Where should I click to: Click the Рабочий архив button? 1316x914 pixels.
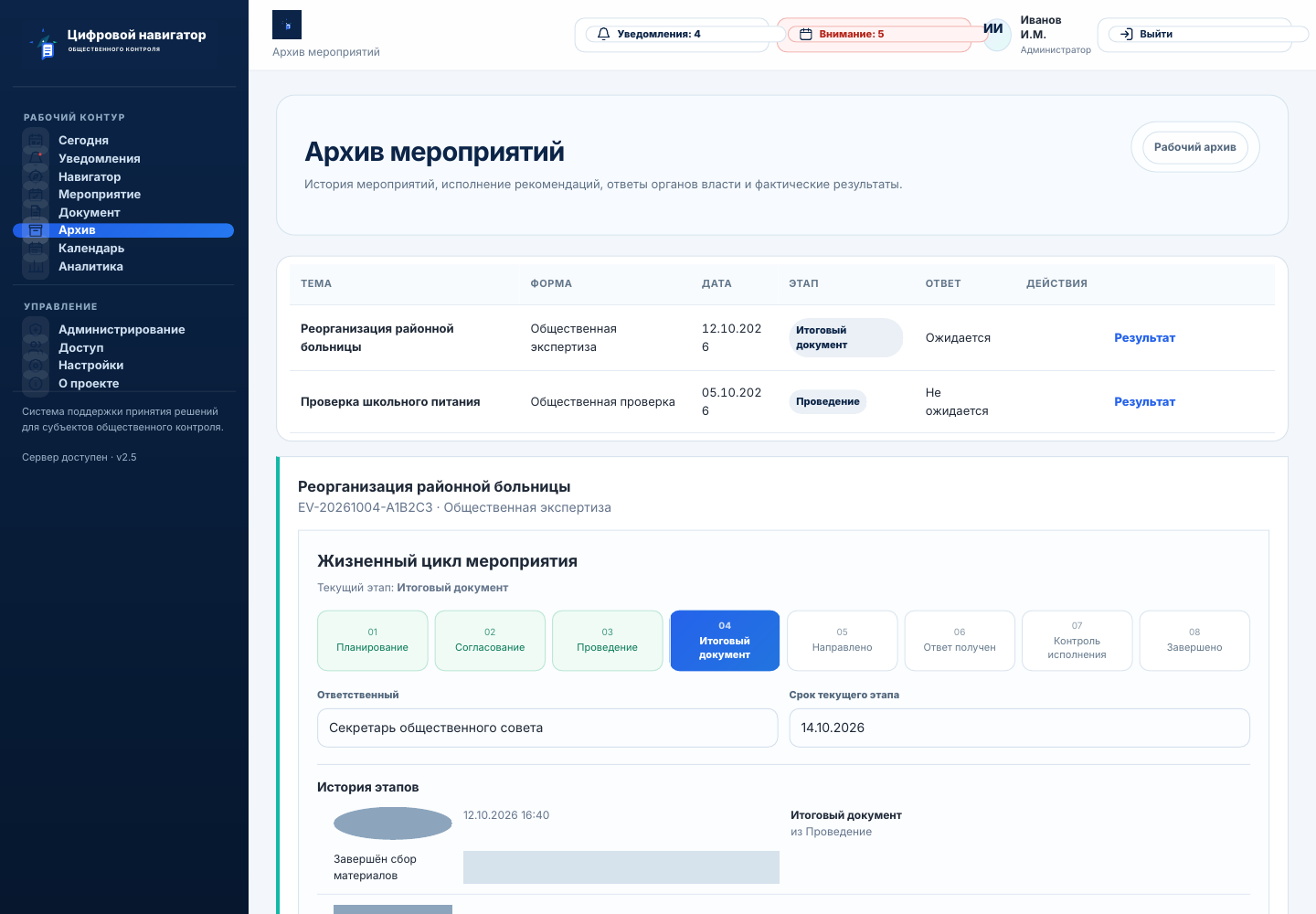point(1195,147)
